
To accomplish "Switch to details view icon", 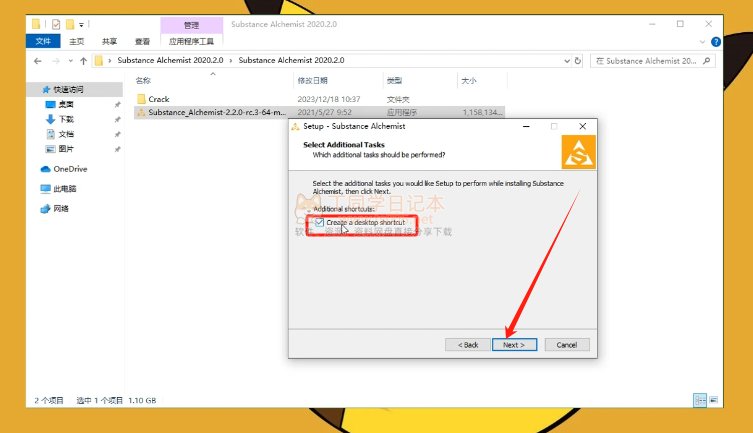I will click(700, 400).
